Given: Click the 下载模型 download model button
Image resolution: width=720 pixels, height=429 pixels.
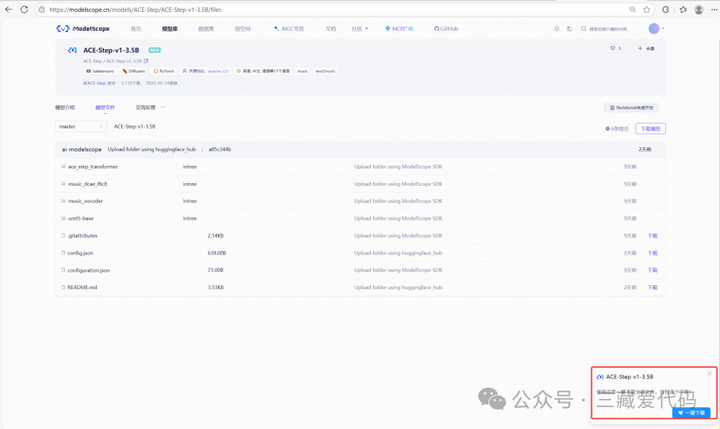Looking at the screenshot, I should tap(650, 129).
